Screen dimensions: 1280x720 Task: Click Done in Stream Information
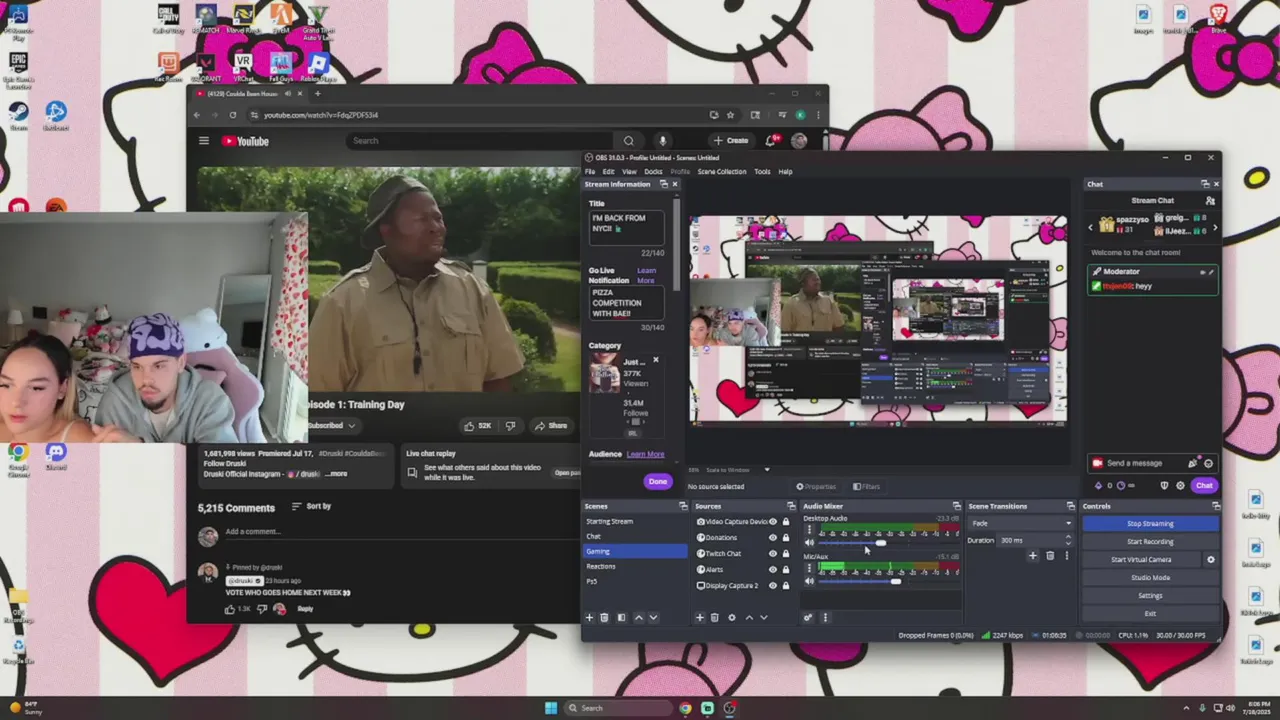coord(657,482)
